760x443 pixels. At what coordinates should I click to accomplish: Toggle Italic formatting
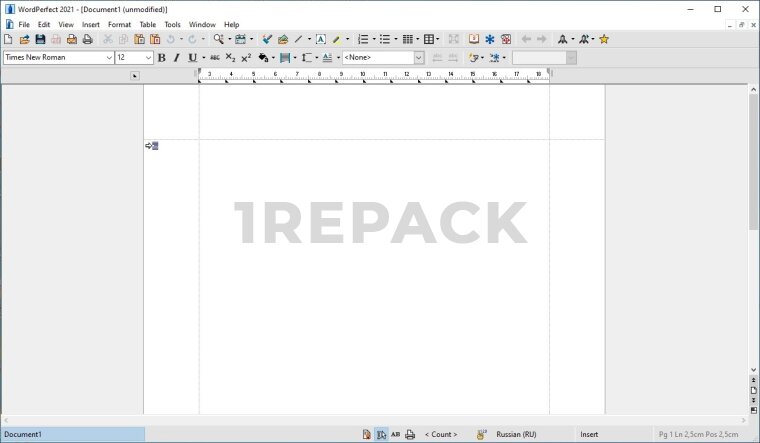click(176, 58)
